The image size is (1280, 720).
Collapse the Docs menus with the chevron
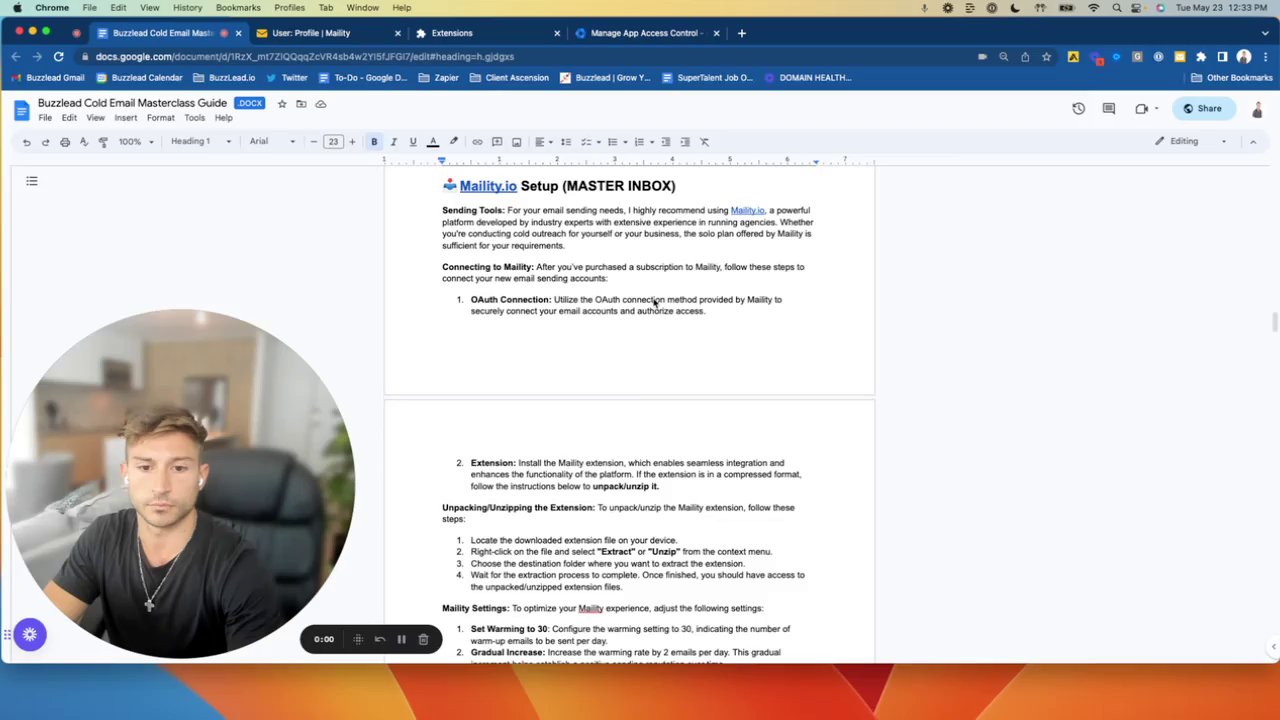(1253, 142)
